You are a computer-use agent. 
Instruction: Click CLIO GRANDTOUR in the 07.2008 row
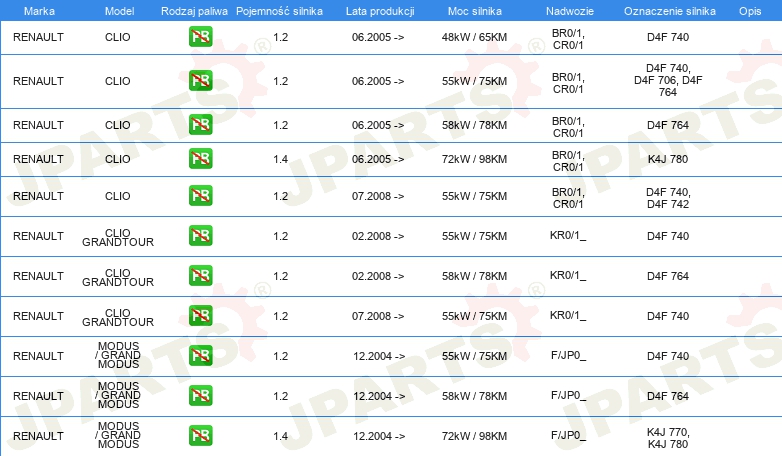click(x=118, y=317)
